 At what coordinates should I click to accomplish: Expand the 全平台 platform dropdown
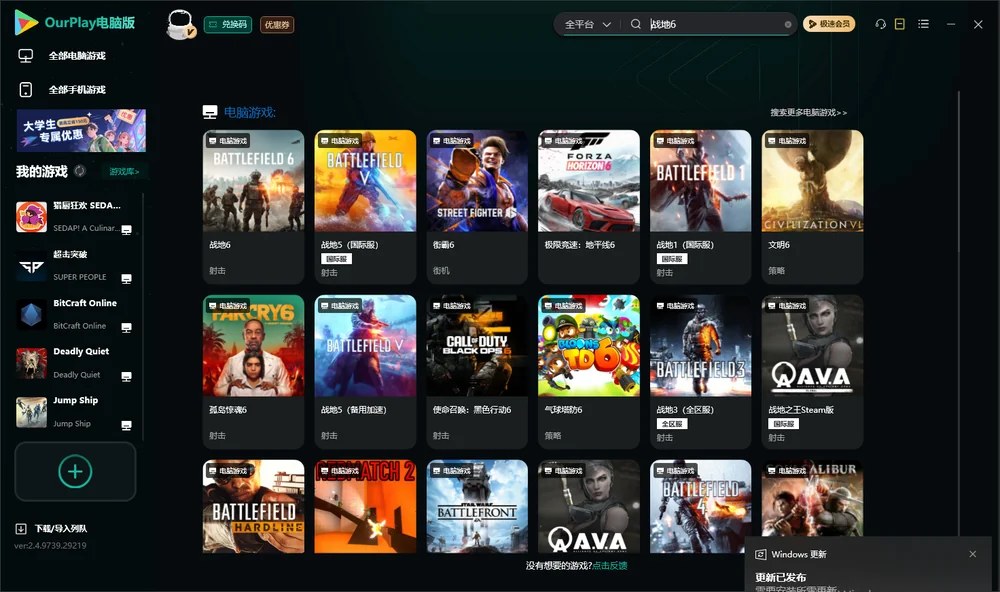coord(588,24)
